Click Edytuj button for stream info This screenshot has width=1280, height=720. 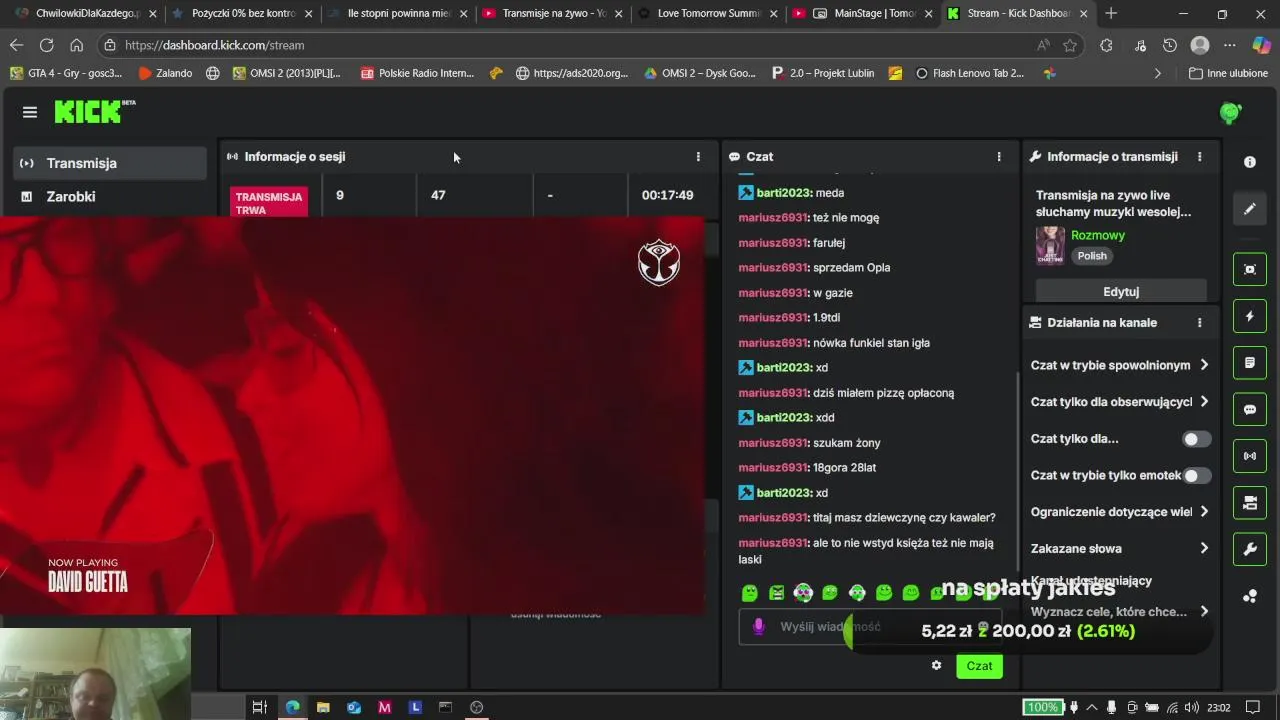click(x=1121, y=292)
